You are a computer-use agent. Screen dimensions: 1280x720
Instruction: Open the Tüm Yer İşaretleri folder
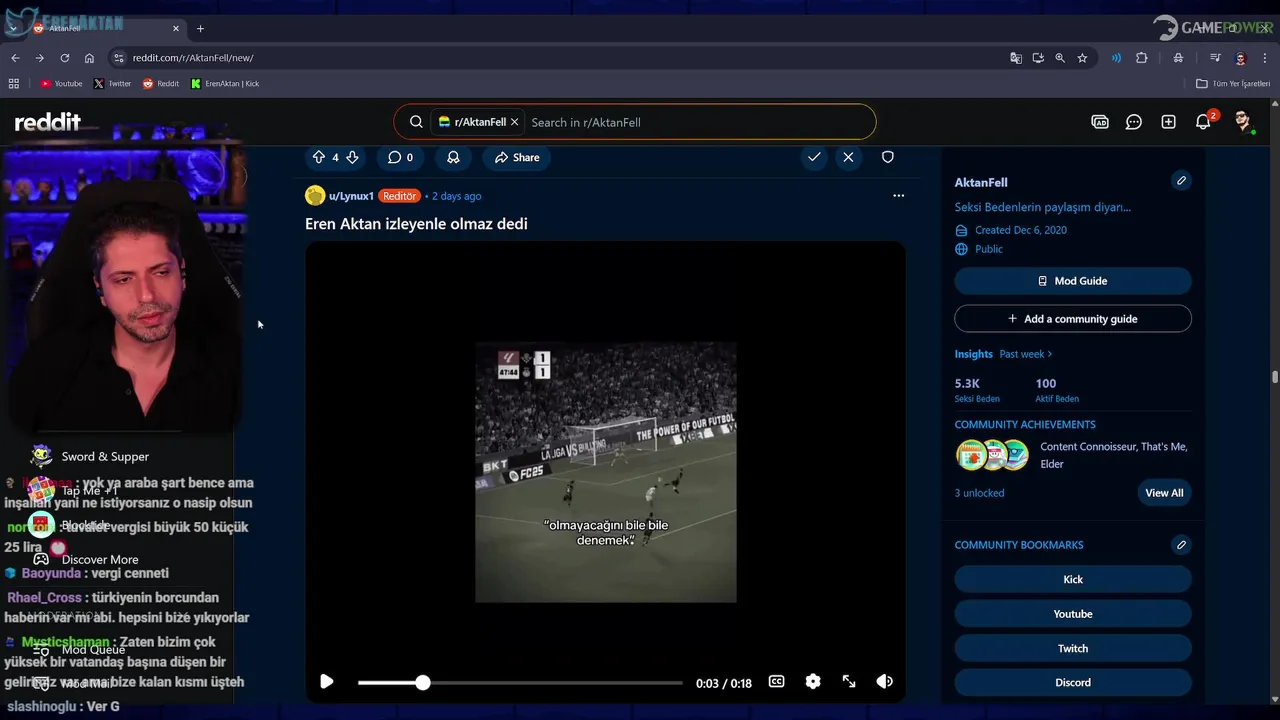coord(1233,84)
